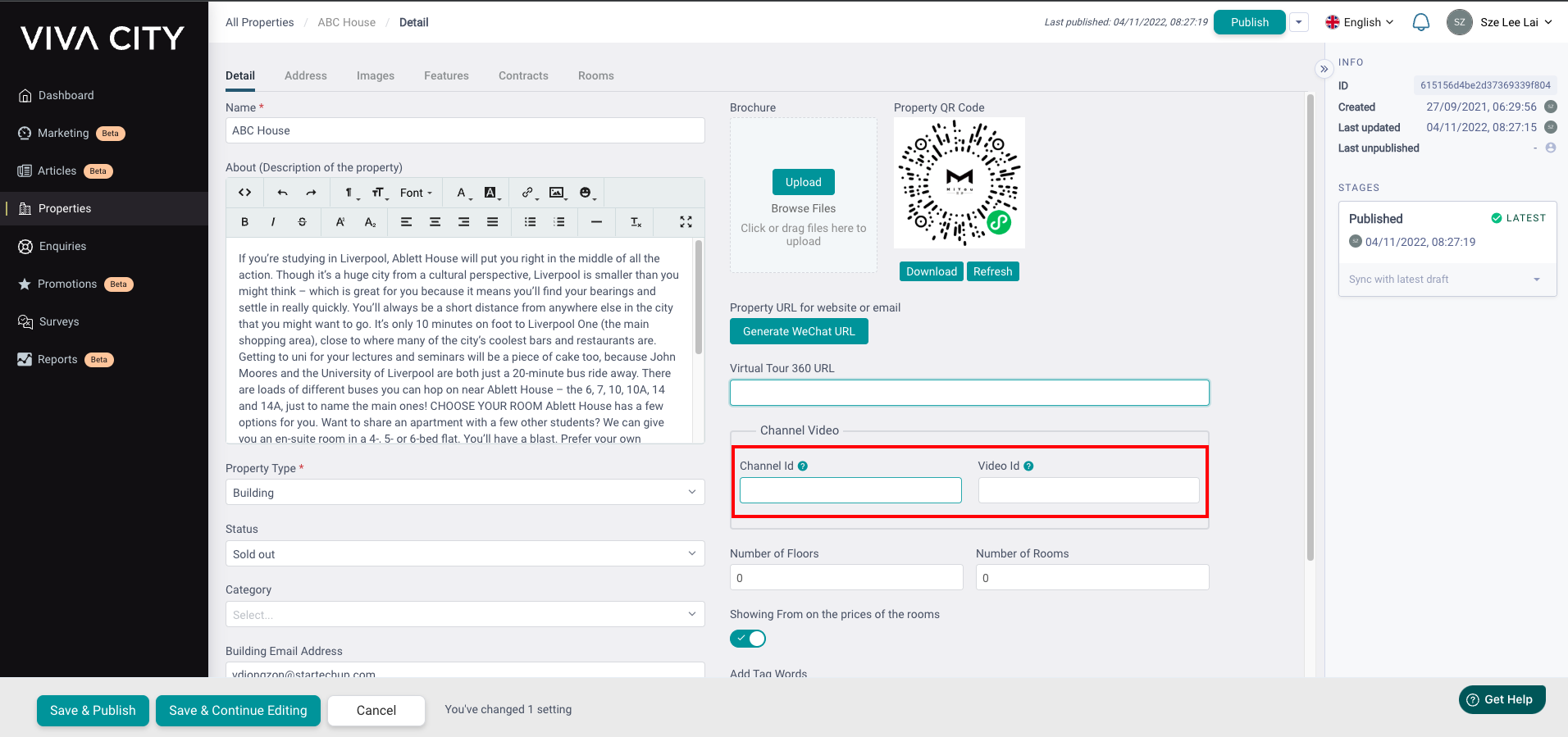The height and width of the screenshot is (737, 1568).
Task: Open text background color picker
Action: [491, 193]
